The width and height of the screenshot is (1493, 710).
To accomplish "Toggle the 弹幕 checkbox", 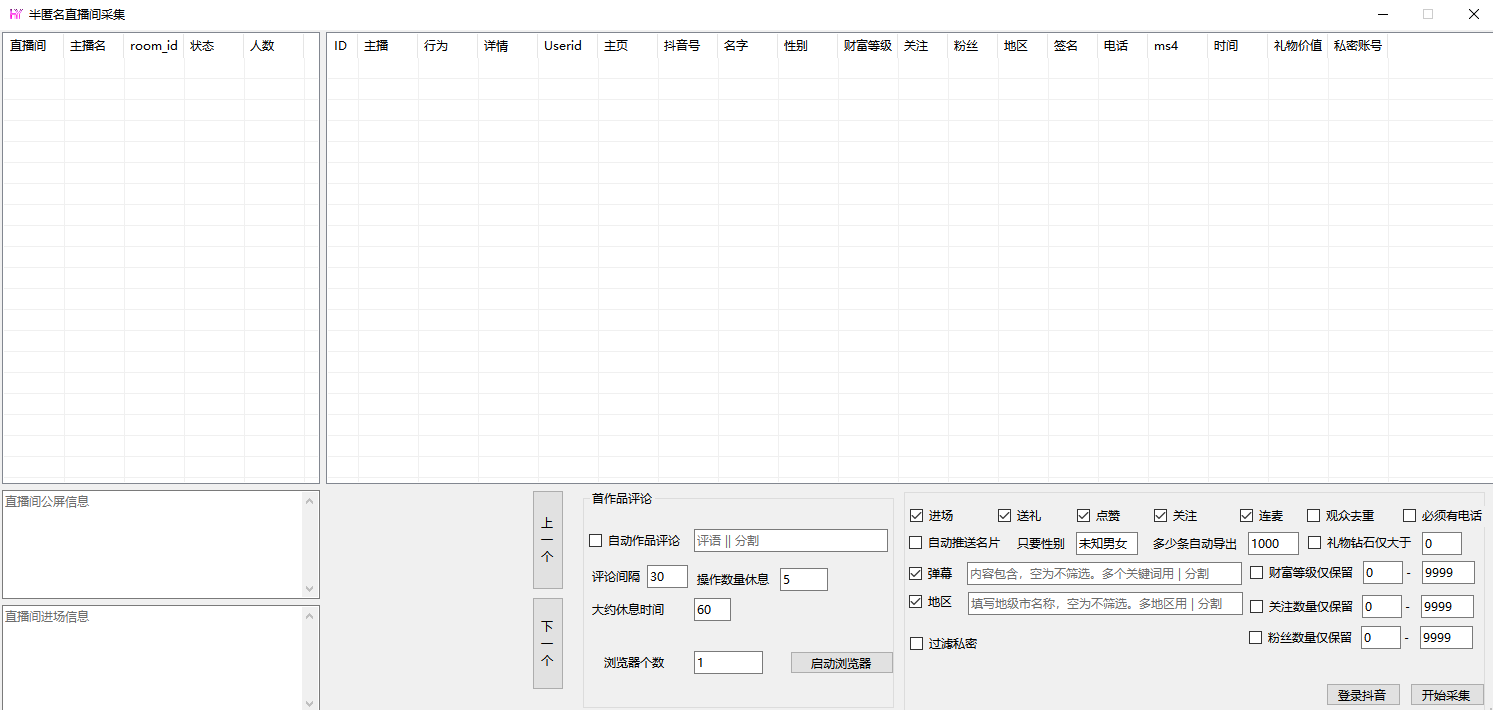I will pyautogui.click(x=916, y=574).
